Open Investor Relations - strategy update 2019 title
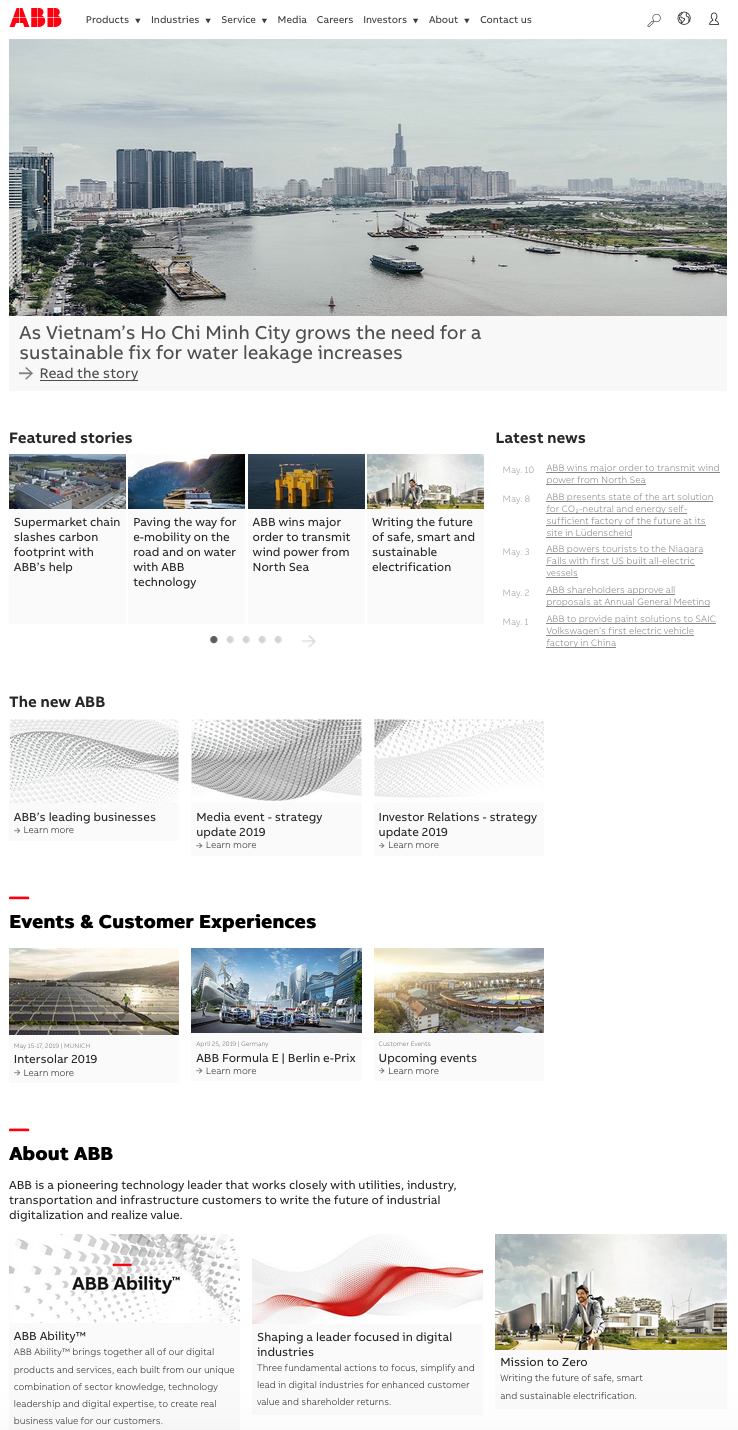Image resolution: width=738 pixels, height=1430 pixels. [457, 824]
